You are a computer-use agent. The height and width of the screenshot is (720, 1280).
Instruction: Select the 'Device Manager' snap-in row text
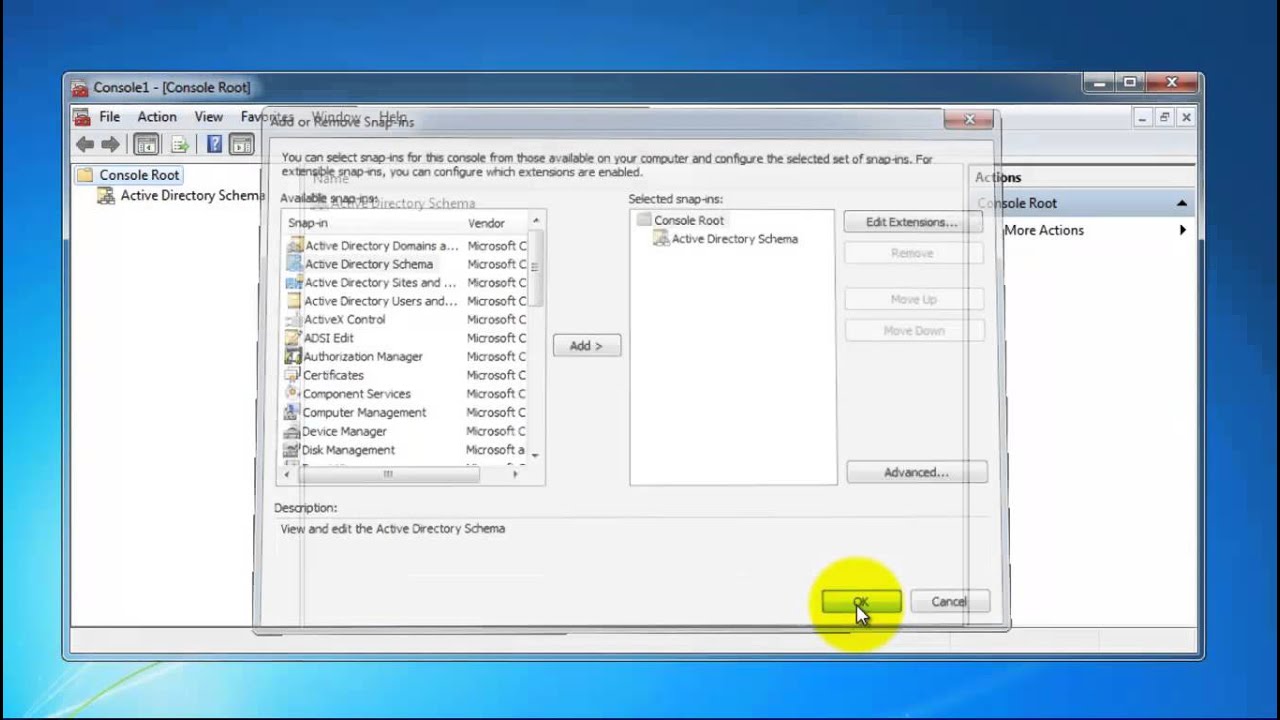(344, 431)
